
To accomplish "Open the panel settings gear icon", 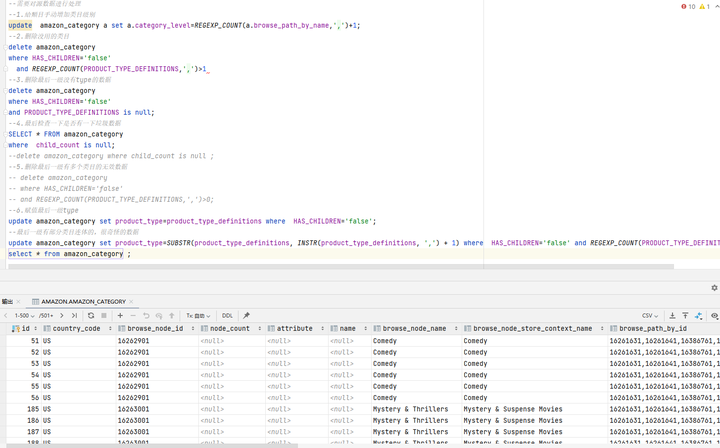I will [714, 288].
